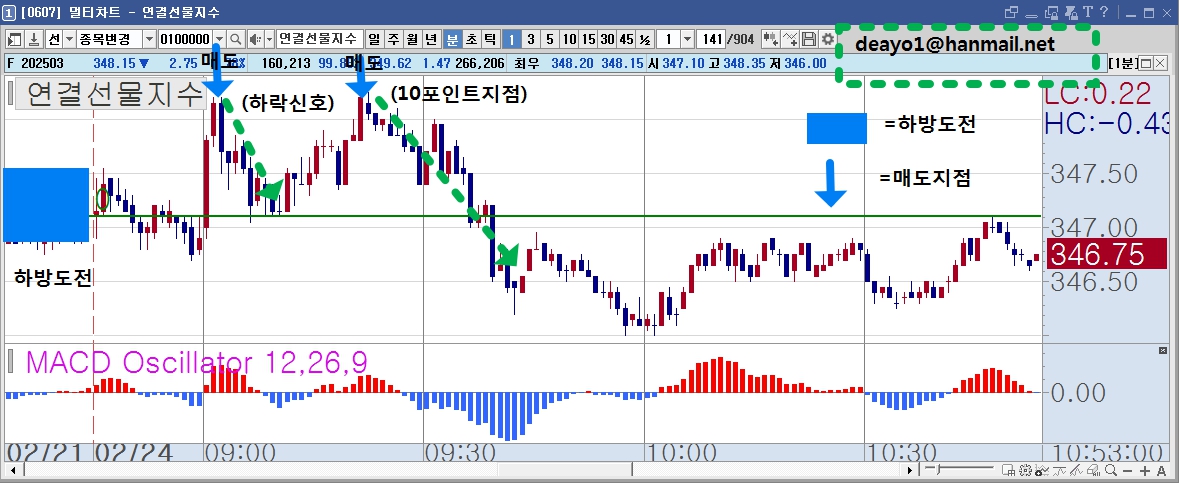Save the chart with the floppy icon

[808, 39]
